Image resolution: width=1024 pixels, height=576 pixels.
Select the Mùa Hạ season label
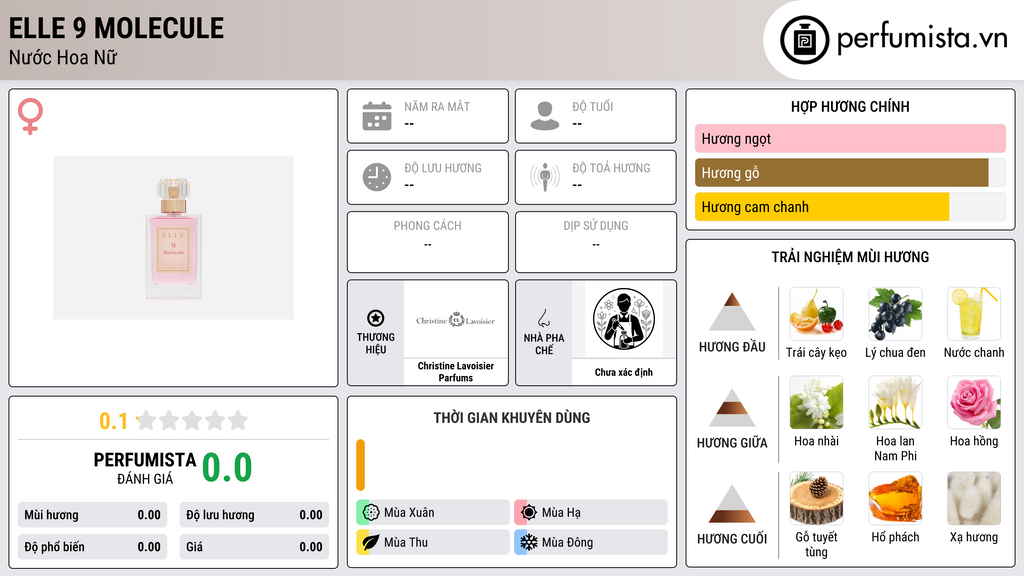pyautogui.click(x=561, y=513)
